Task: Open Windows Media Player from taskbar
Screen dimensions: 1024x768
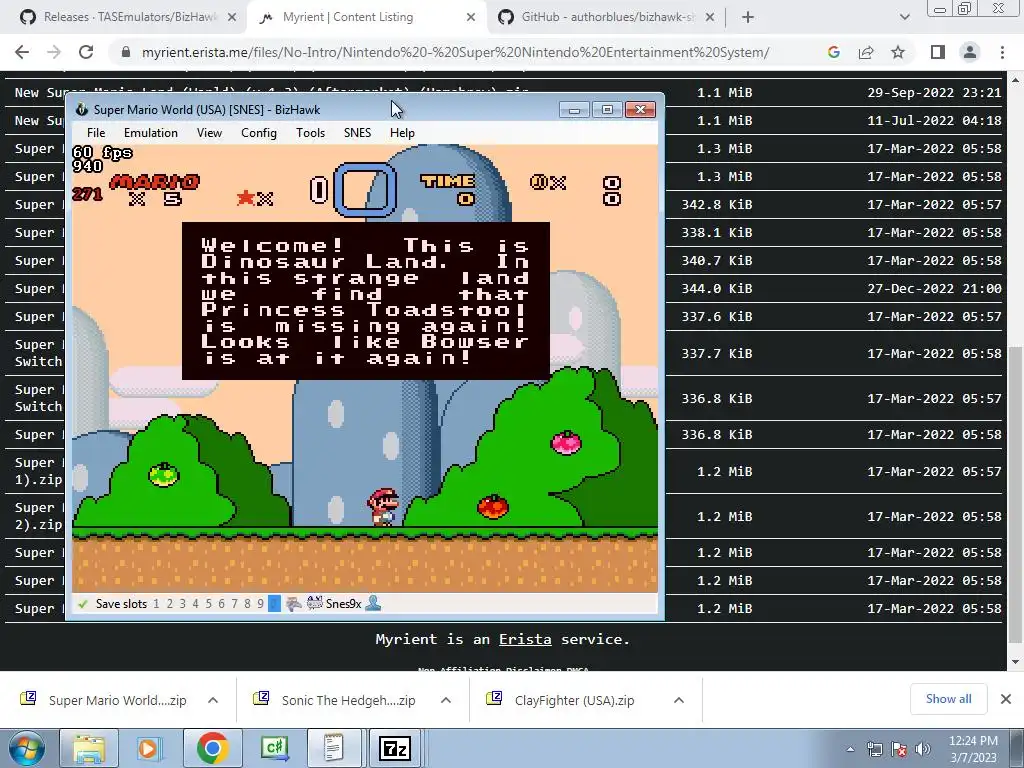Action: coord(150,748)
